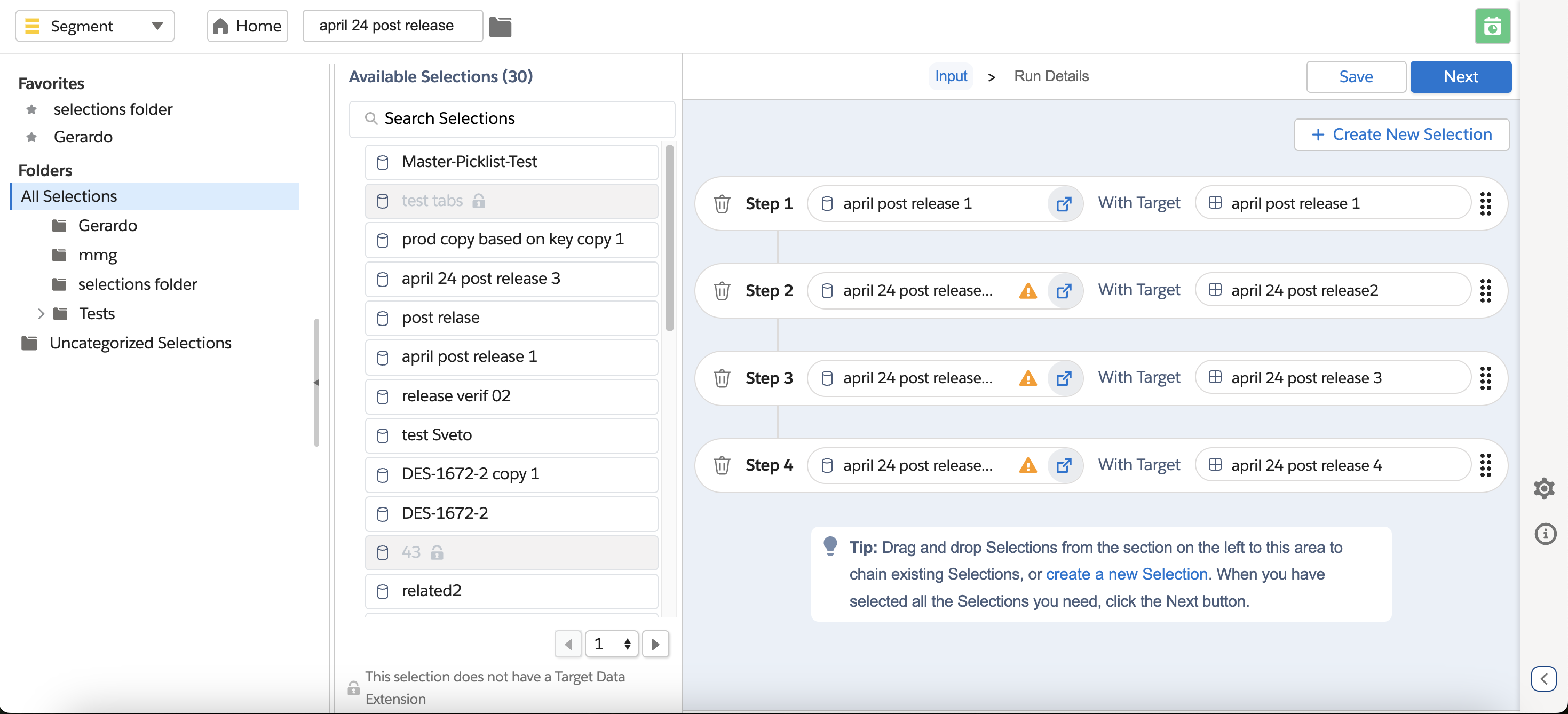Click the warning triangle on Step 3
Image resolution: width=1568 pixels, height=714 pixels.
pos(1027,378)
